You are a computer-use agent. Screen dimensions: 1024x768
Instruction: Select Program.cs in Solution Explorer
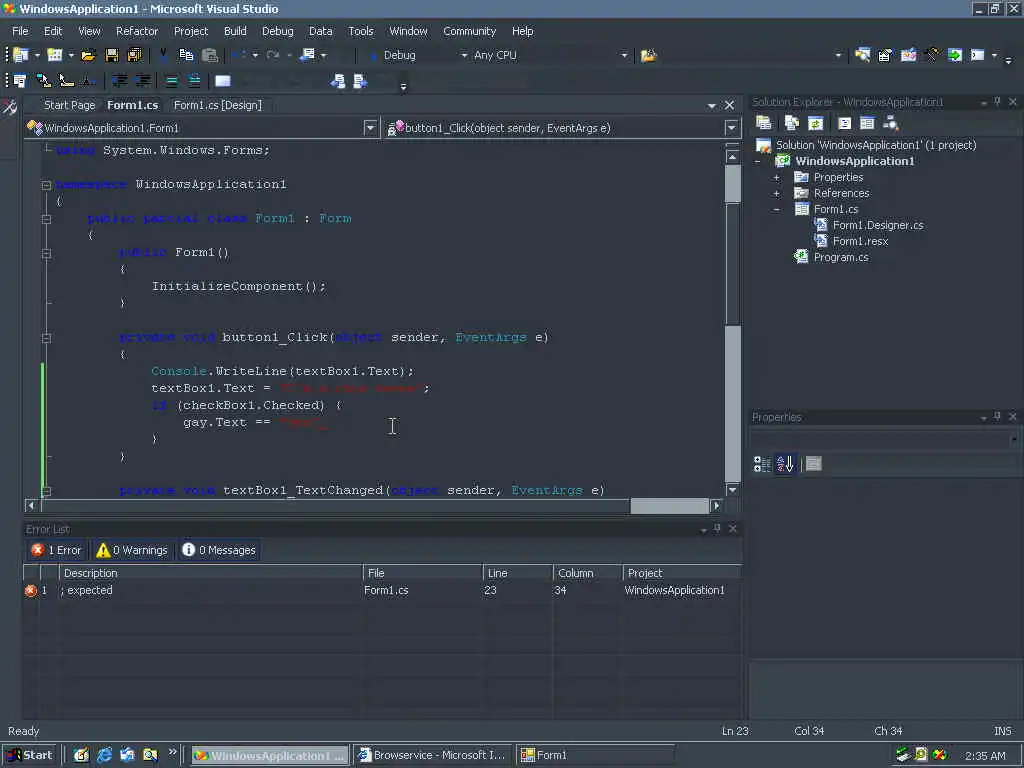pos(840,257)
